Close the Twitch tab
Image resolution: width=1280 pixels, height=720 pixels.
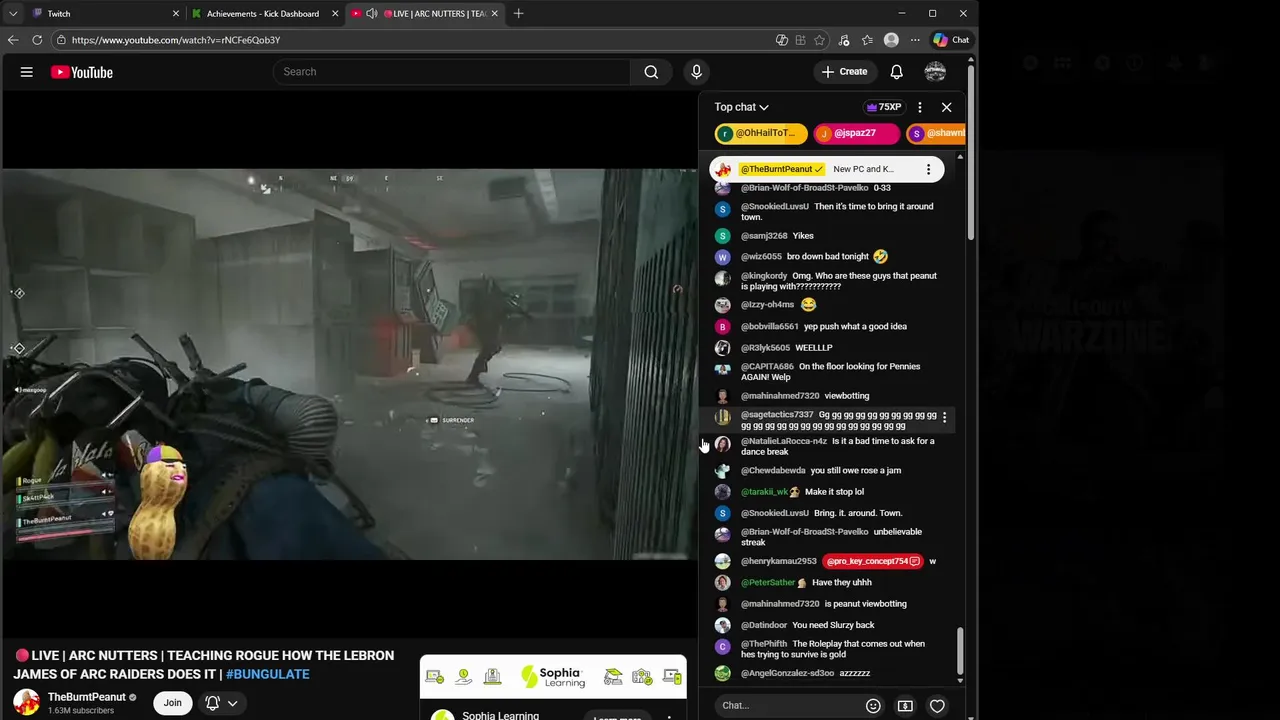coord(176,13)
